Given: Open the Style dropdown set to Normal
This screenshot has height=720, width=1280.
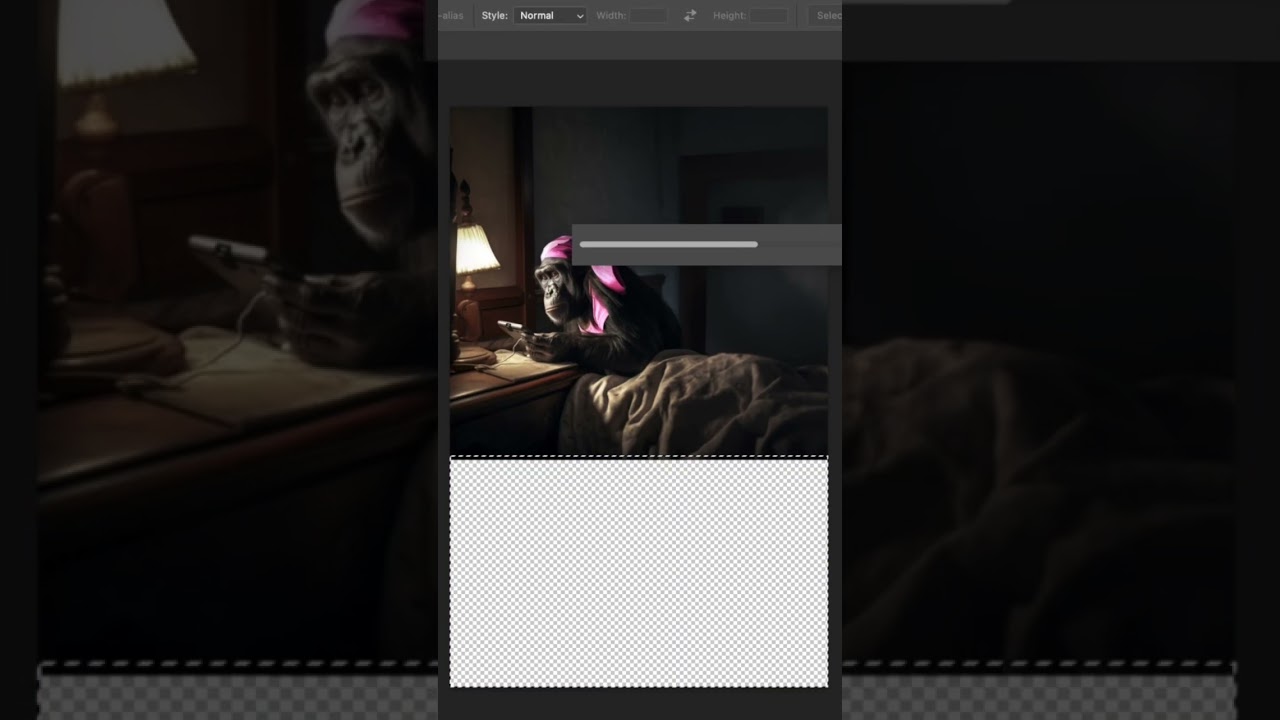Looking at the screenshot, I should 550,16.
